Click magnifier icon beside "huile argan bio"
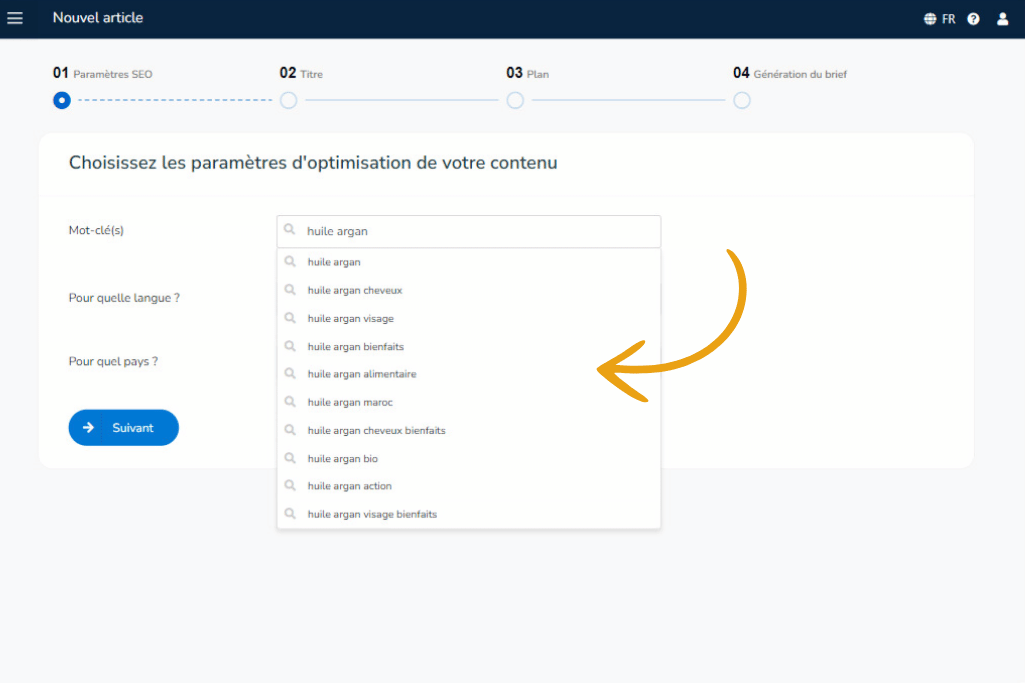Image resolution: width=1025 pixels, height=683 pixels. 290,458
